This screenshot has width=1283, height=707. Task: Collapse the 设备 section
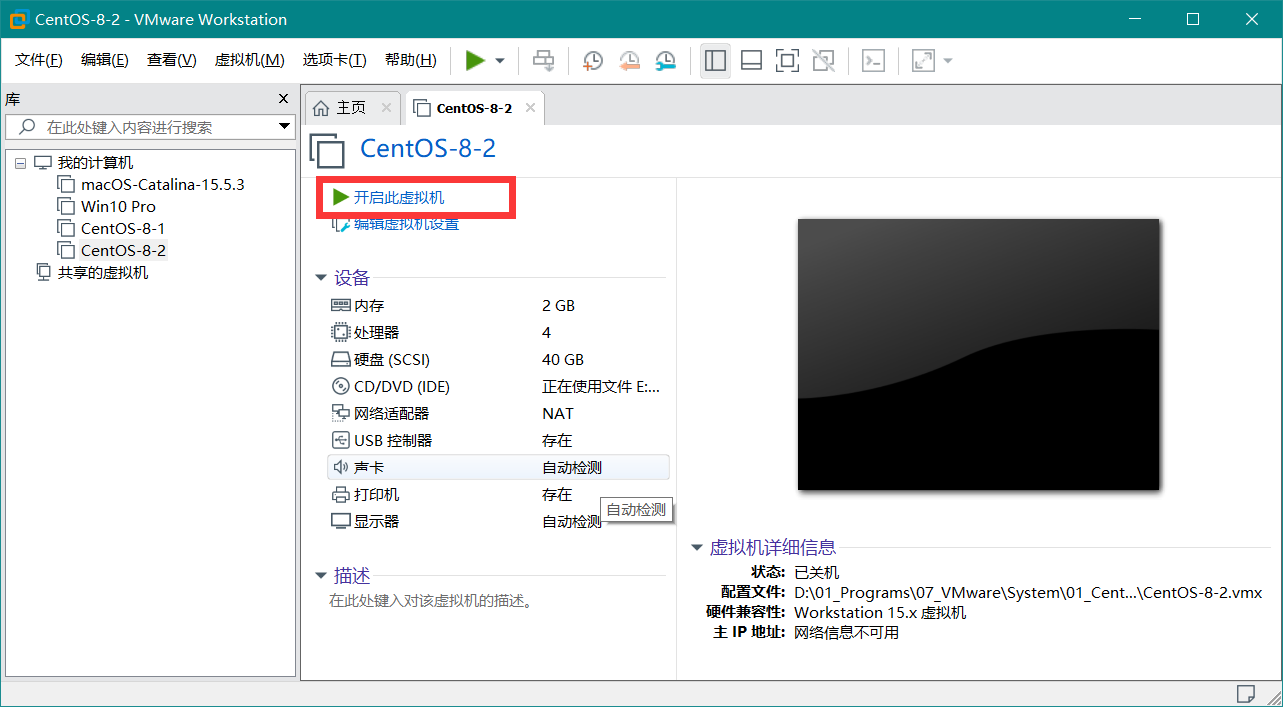320,278
